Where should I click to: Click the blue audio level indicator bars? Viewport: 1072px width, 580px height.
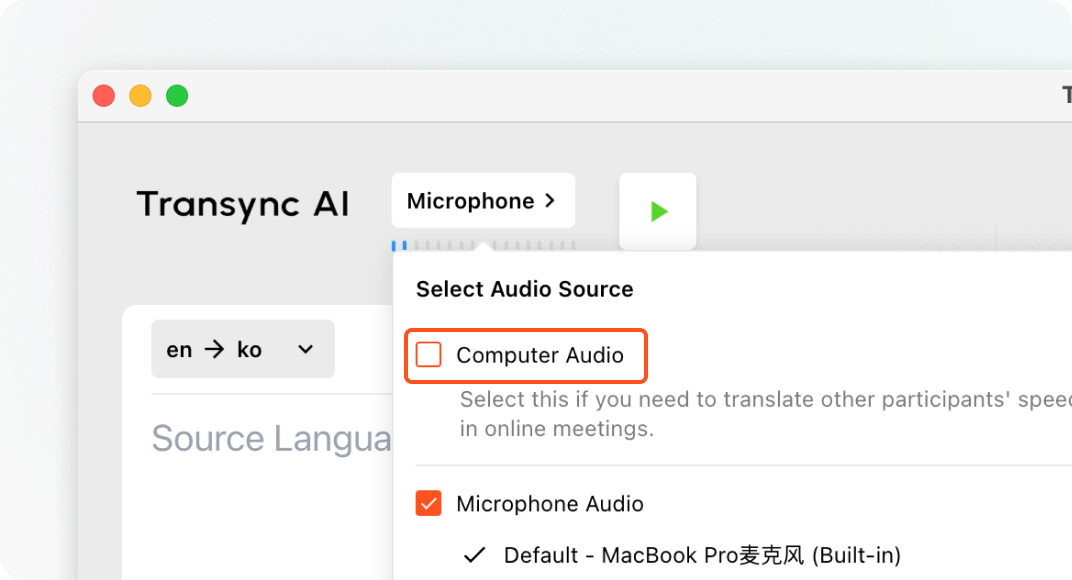click(400, 246)
